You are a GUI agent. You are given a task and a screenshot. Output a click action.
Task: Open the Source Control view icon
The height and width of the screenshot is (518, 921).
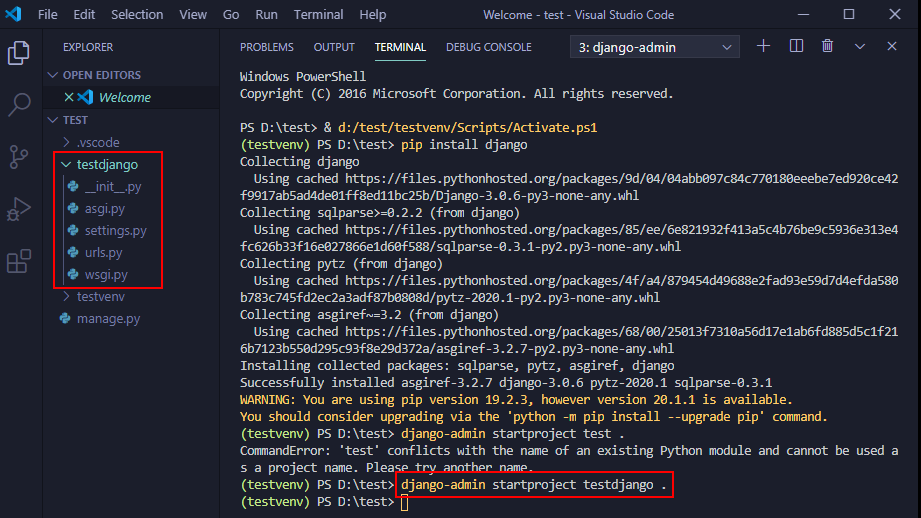19,157
